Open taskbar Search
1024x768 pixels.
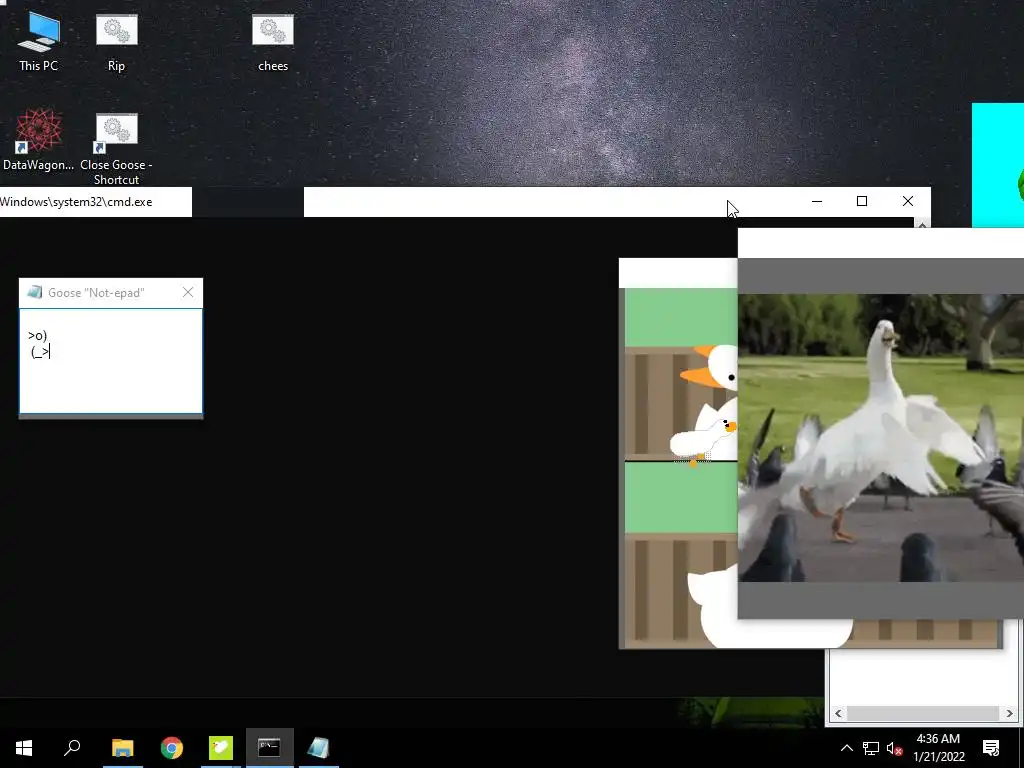click(x=72, y=748)
